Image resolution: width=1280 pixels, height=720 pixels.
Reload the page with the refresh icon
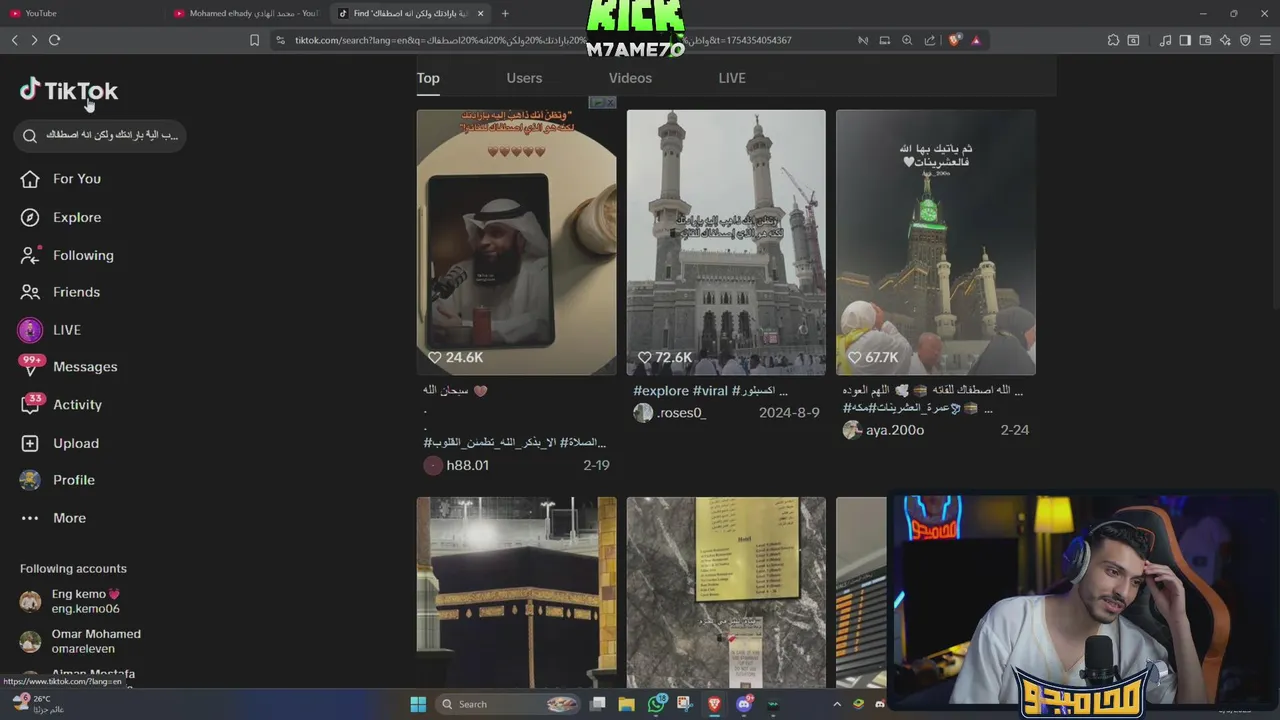pos(54,40)
